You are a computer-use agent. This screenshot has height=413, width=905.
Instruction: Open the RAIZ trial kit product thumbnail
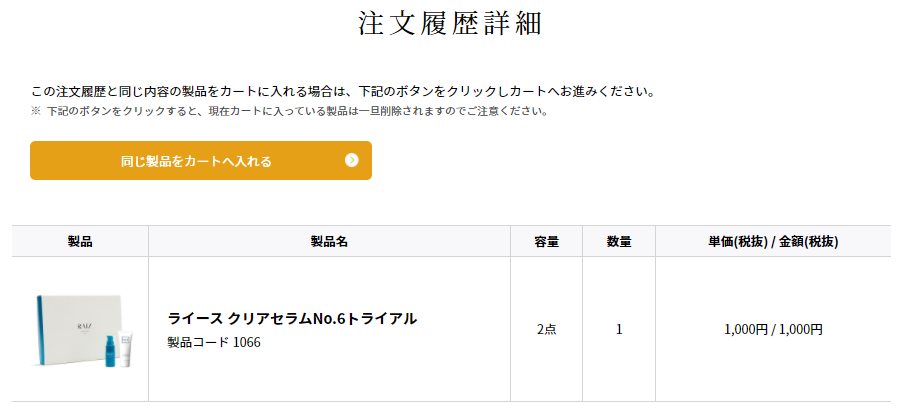[80, 330]
